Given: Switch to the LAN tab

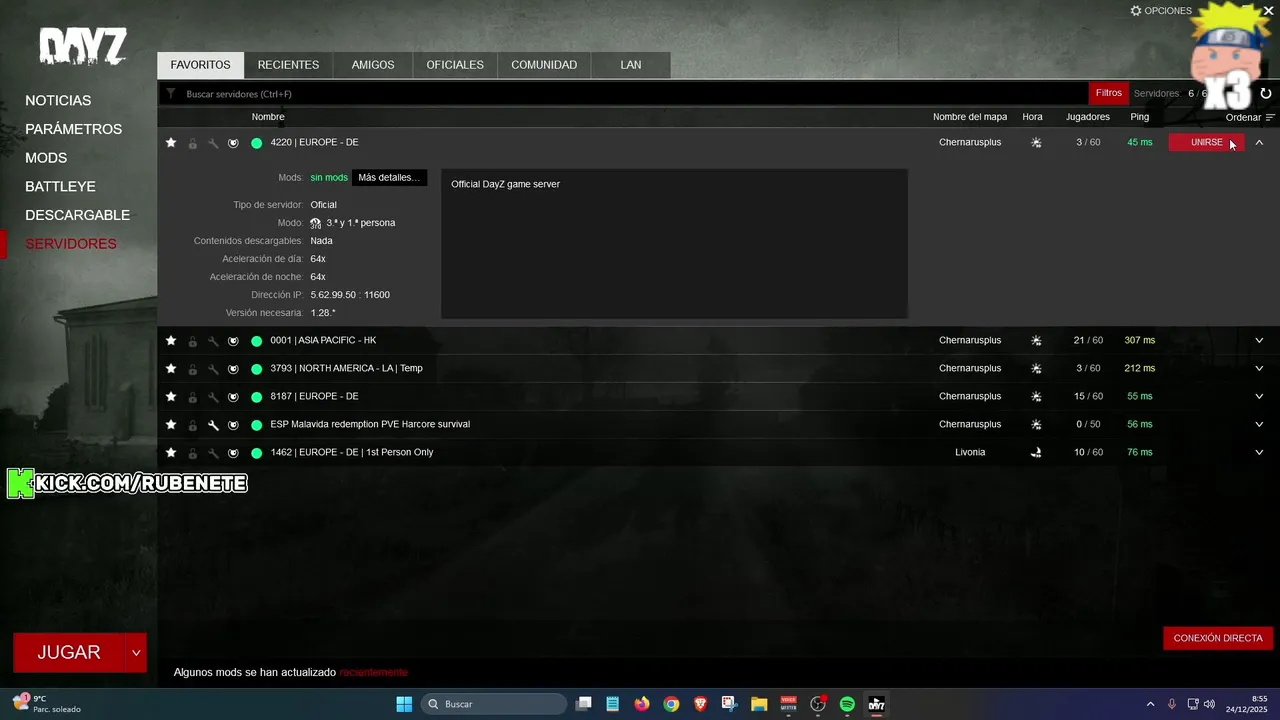Looking at the screenshot, I should pyautogui.click(x=631, y=65).
